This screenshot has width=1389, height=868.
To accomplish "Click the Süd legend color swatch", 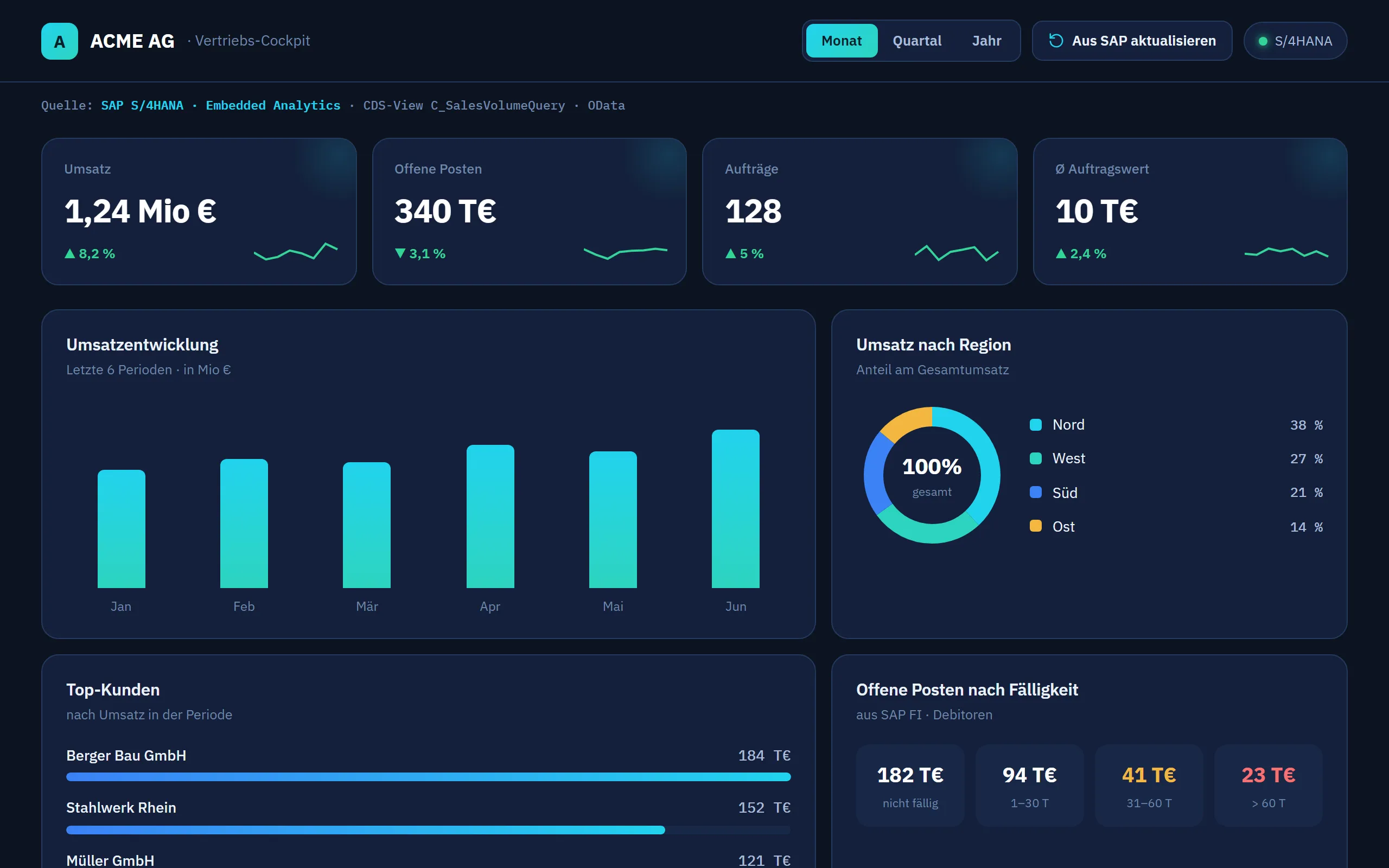I will tap(1036, 492).
